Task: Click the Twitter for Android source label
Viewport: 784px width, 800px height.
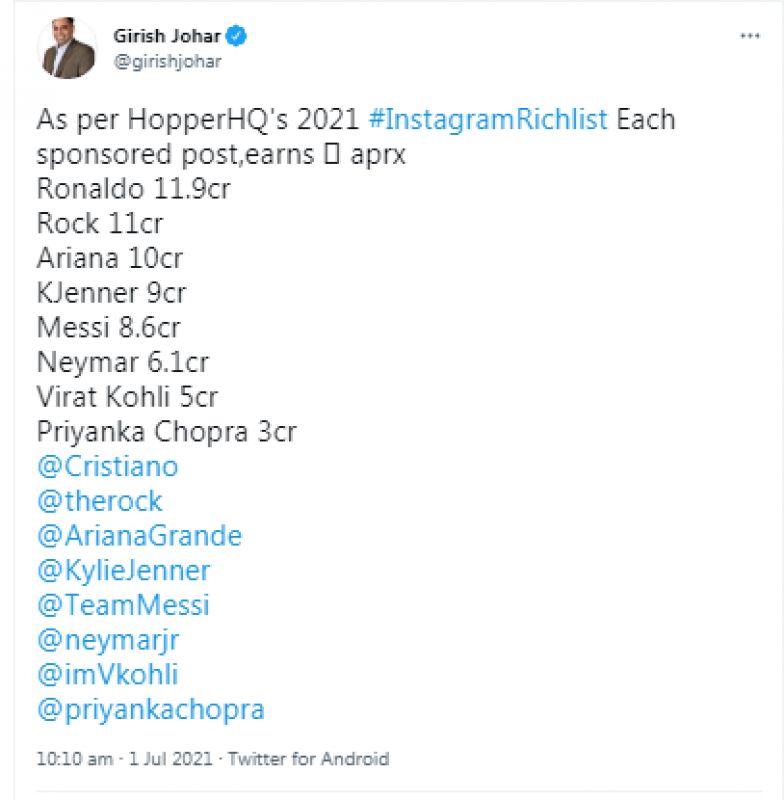Action: pos(308,759)
